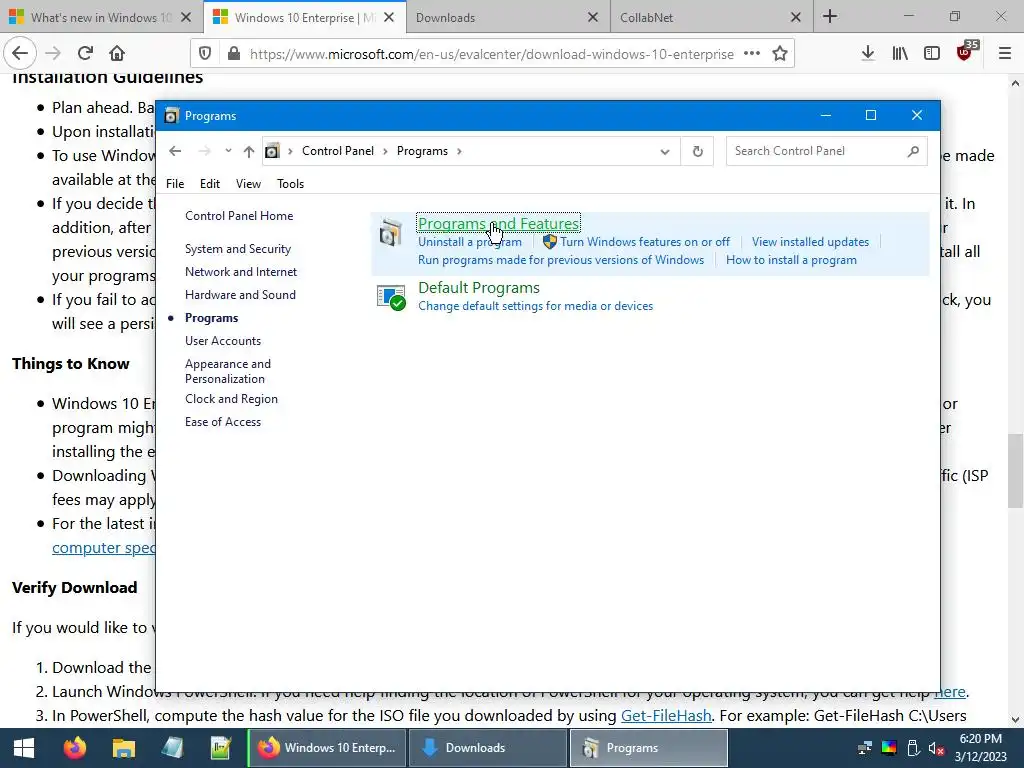The image size is (1024, 768).
Task: Click View installed updates link
Action: (x=810, y=242)
